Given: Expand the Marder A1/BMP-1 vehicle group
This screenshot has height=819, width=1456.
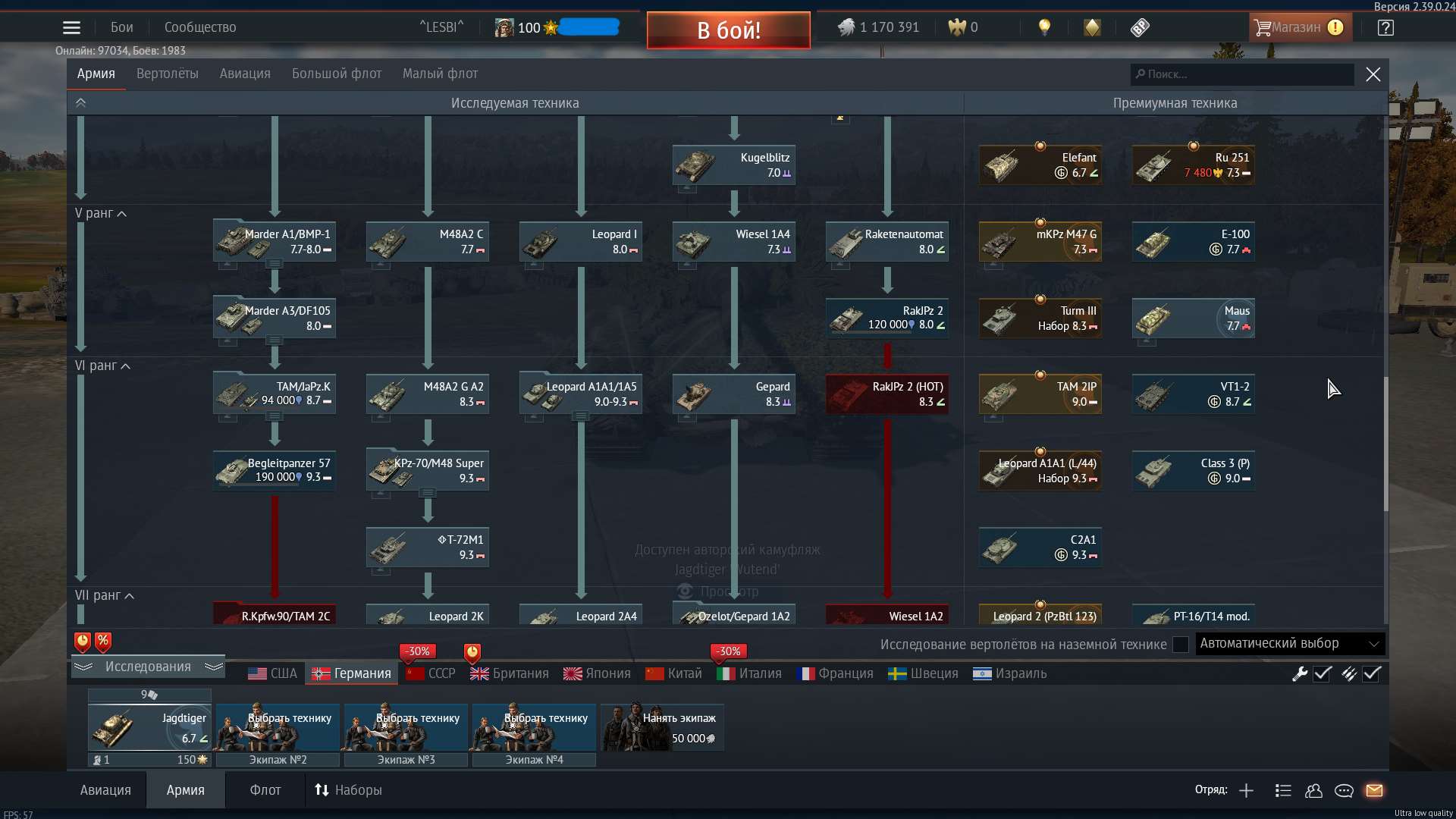Looking at the screenshot, I should [x=275, y=264].
